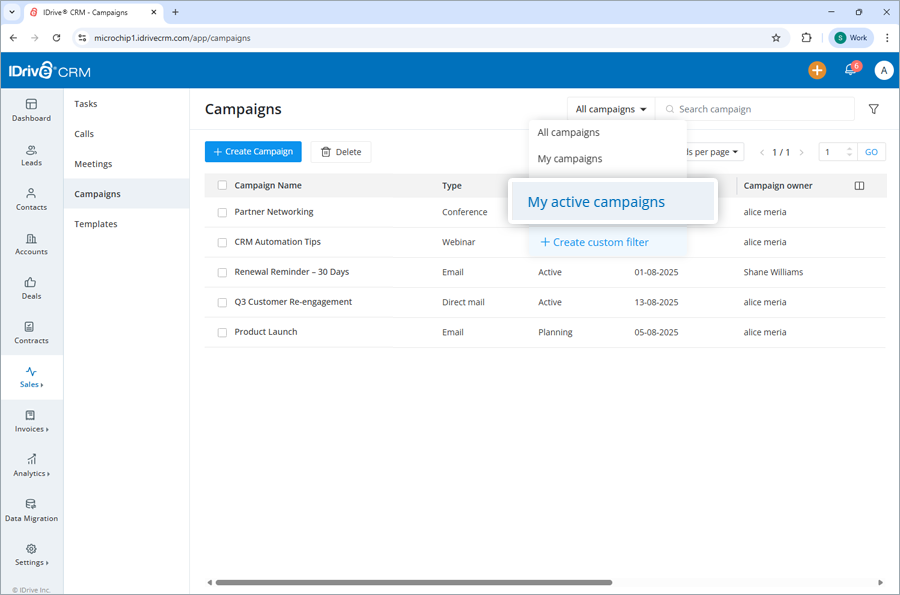Go to Deals via its sidebar icon
Screen dimensions: 900x595
[31, 290]
